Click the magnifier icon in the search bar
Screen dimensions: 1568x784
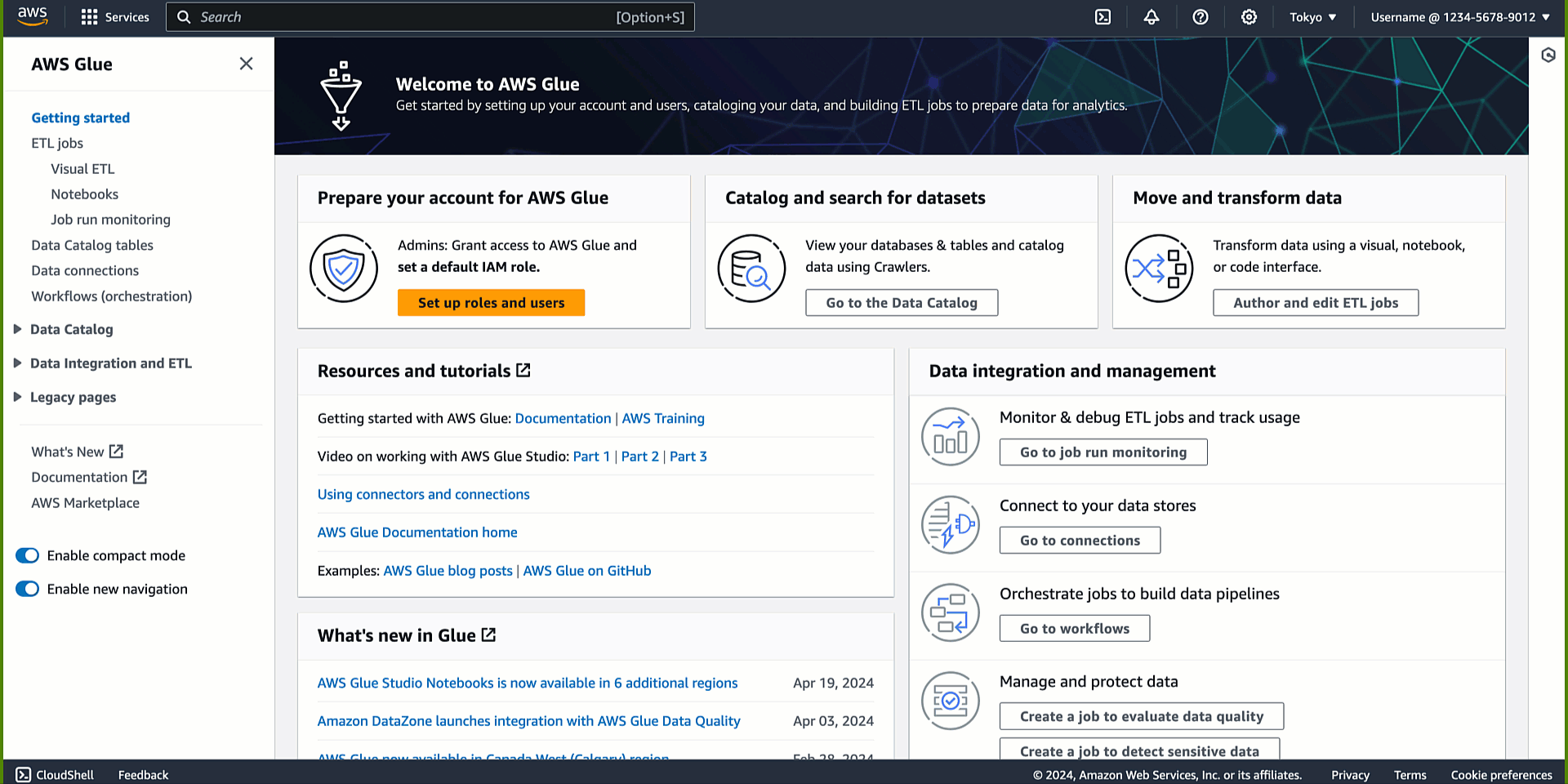(x=184, y=17)
